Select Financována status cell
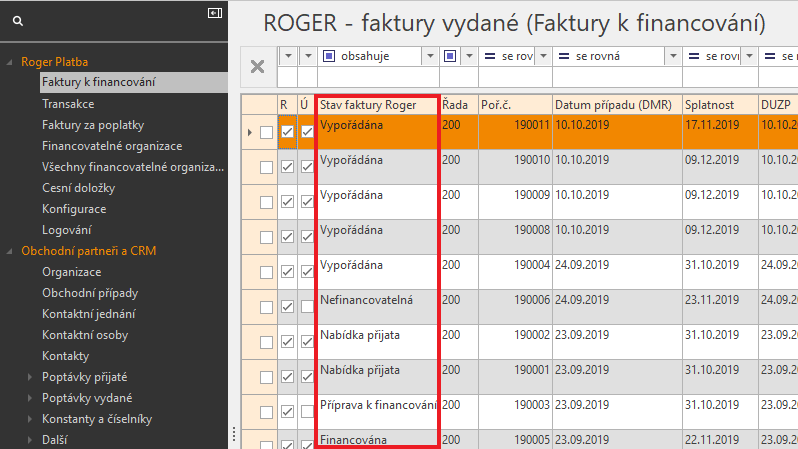The height and width of the screenshot is (449, 798). click(377, 439)
